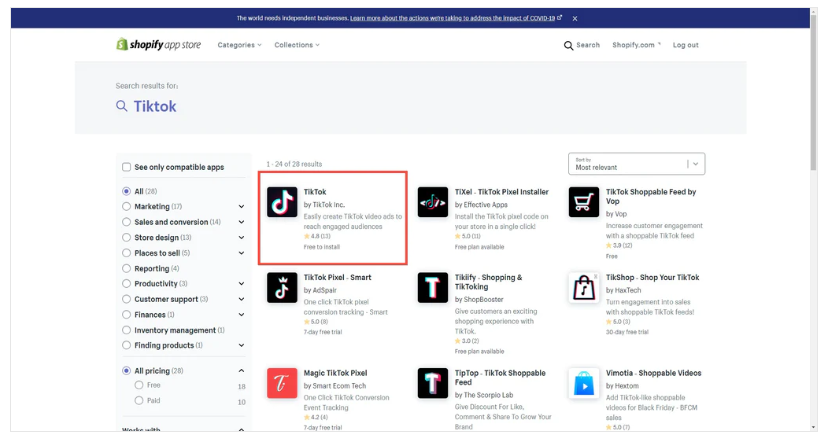This screenshot has height=439, width=825.
Task: Open the TikShop shopping bag icon
Action: coord(583,287)
